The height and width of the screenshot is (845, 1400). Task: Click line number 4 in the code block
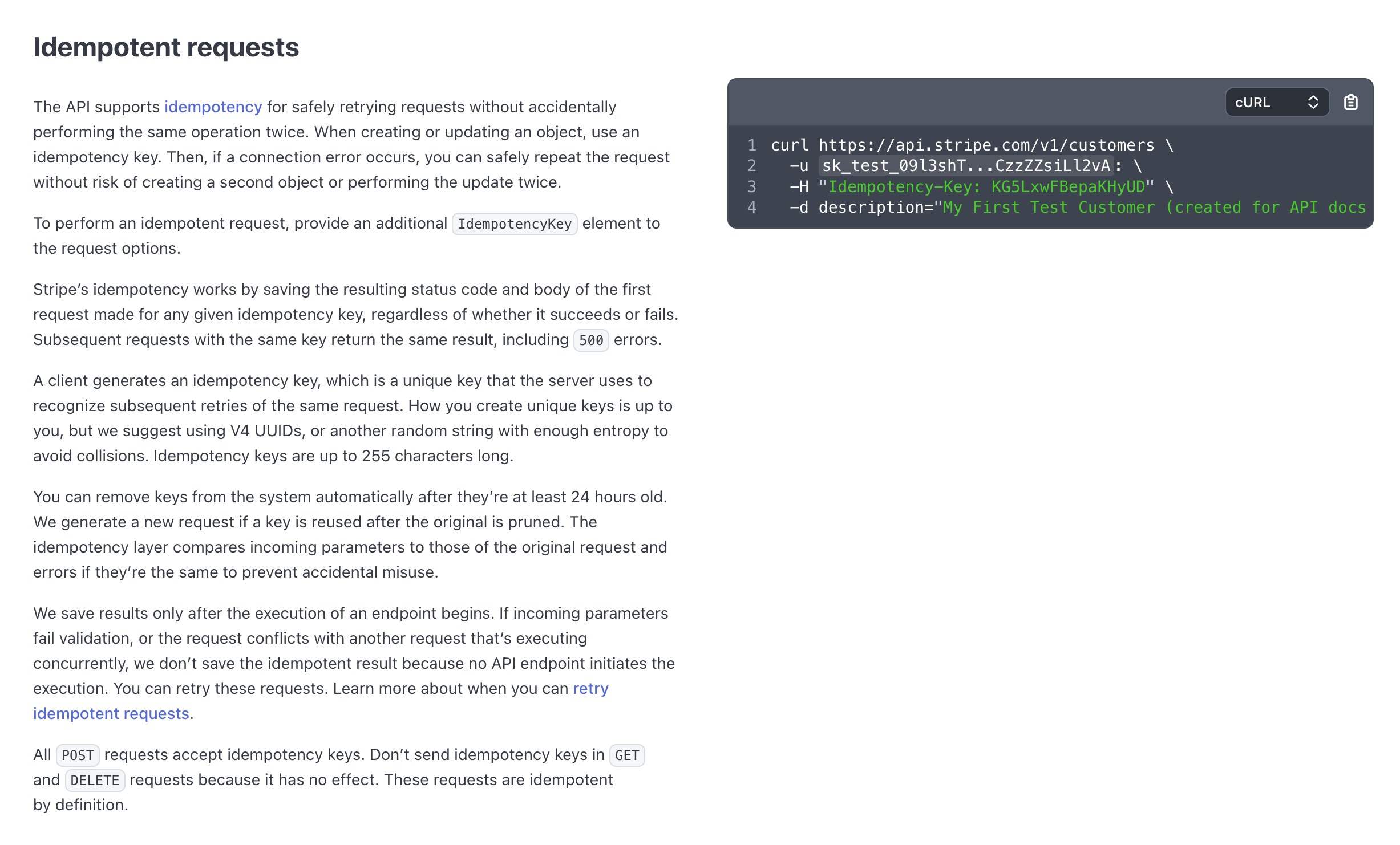751,207
